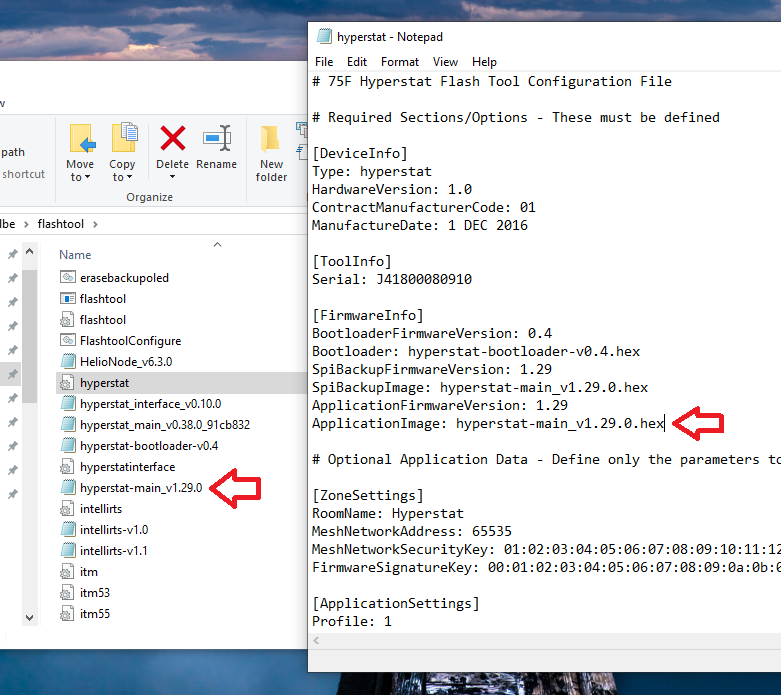781x695 pixels.
Task: Click the Rename icon in Organize group
Action: [217, 138]
